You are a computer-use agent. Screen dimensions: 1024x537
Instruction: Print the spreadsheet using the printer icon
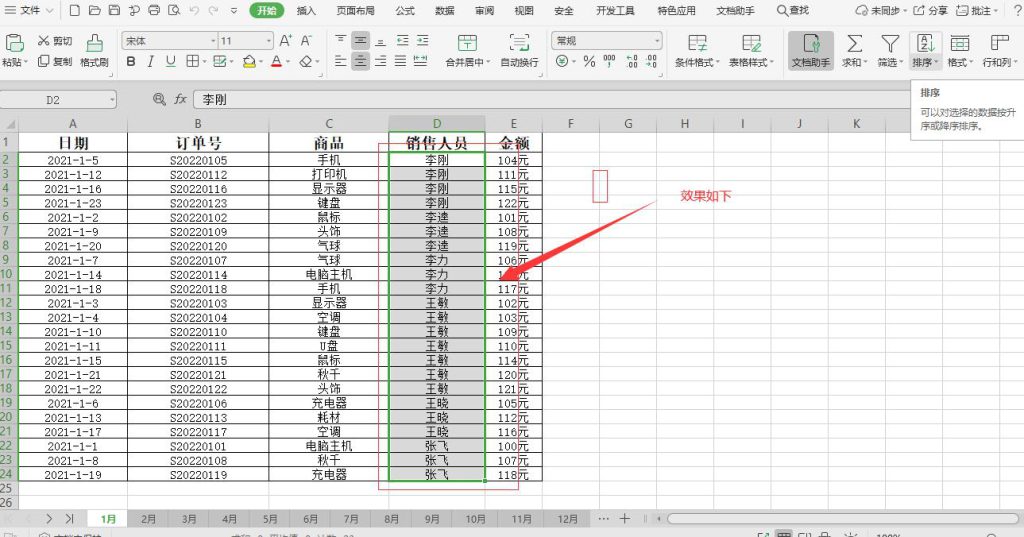(x=154, y=10)
